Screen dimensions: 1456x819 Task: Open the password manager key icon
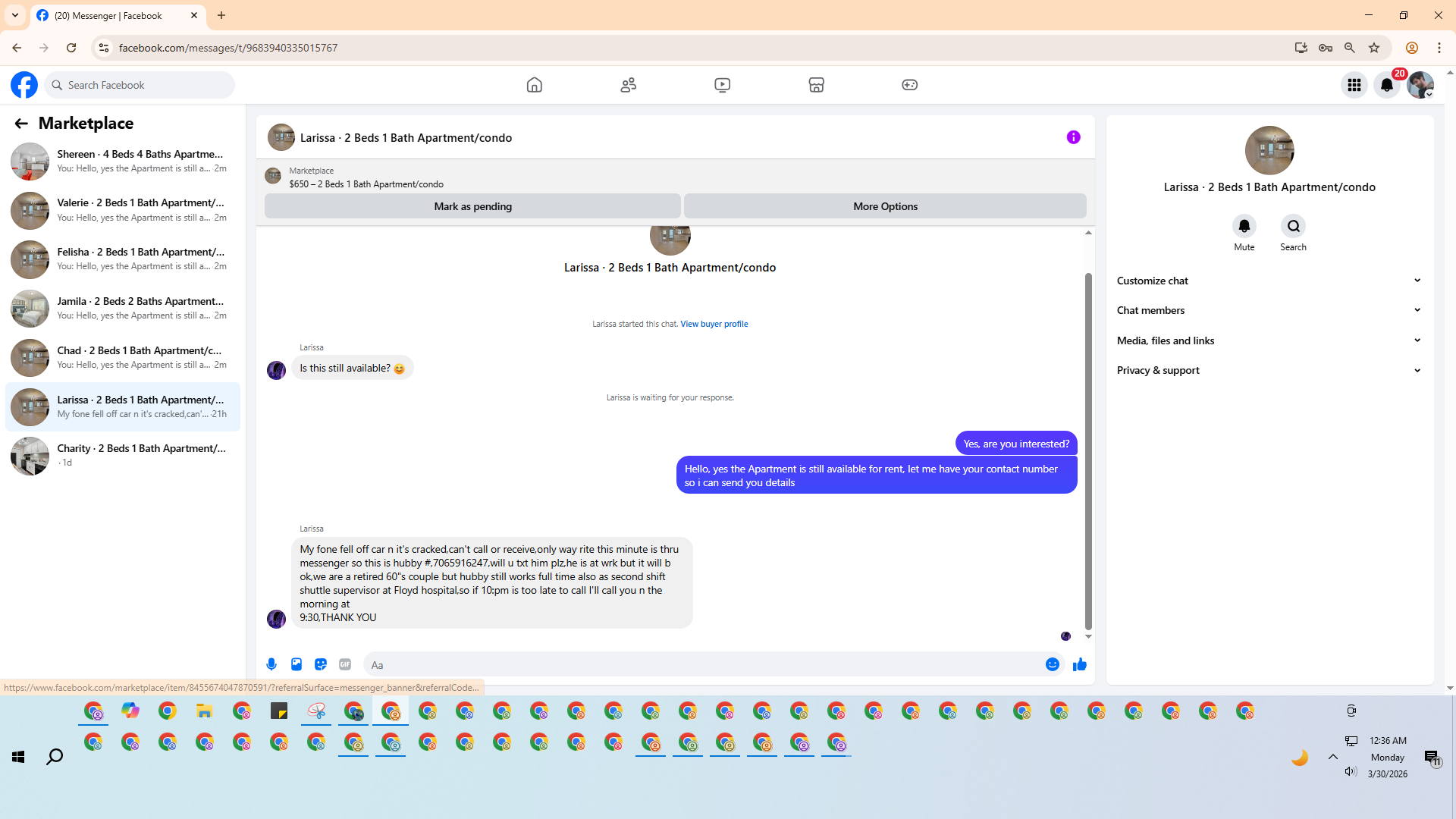[x=1326, y=48]
